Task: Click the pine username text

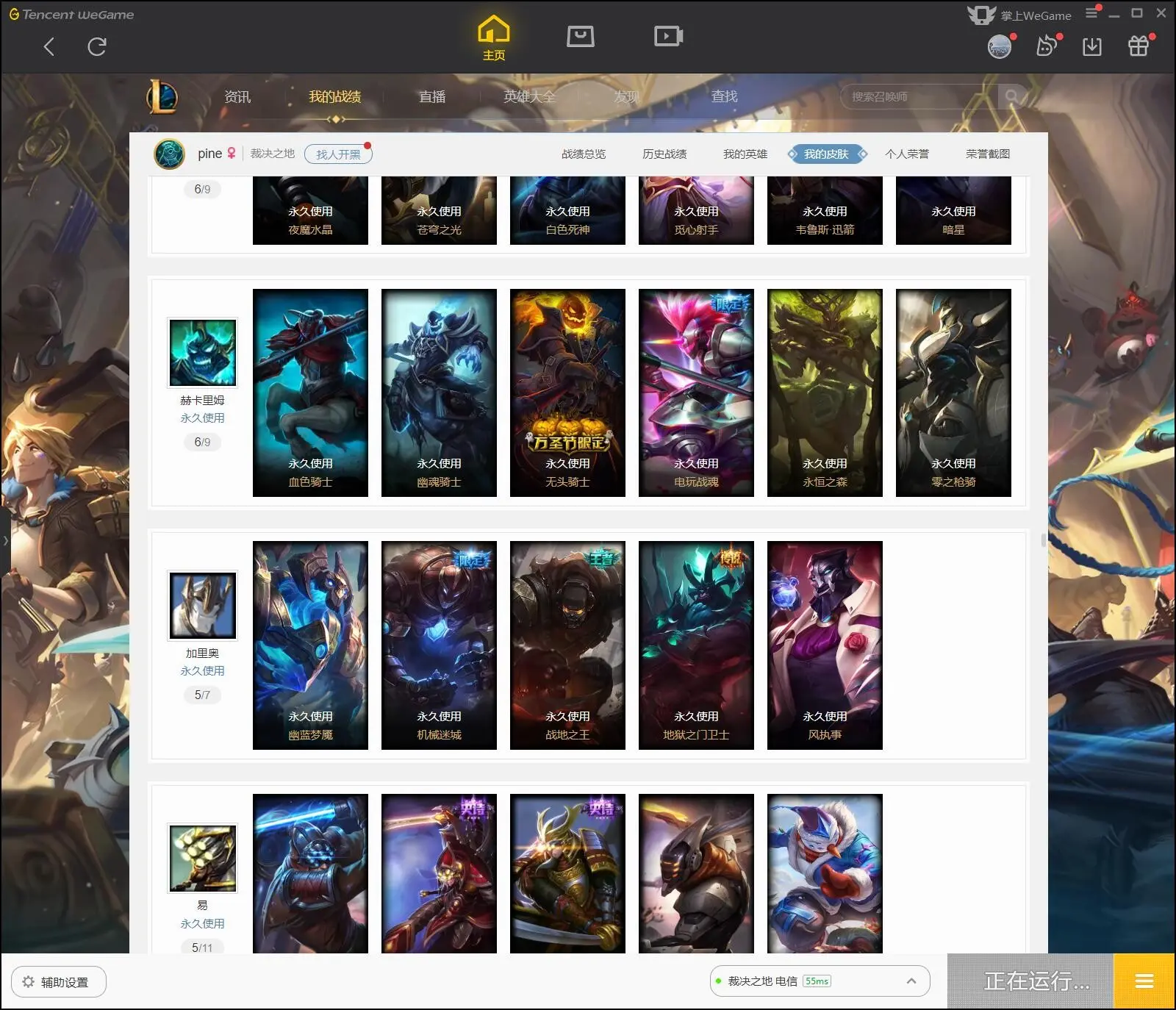Action: 209,154
